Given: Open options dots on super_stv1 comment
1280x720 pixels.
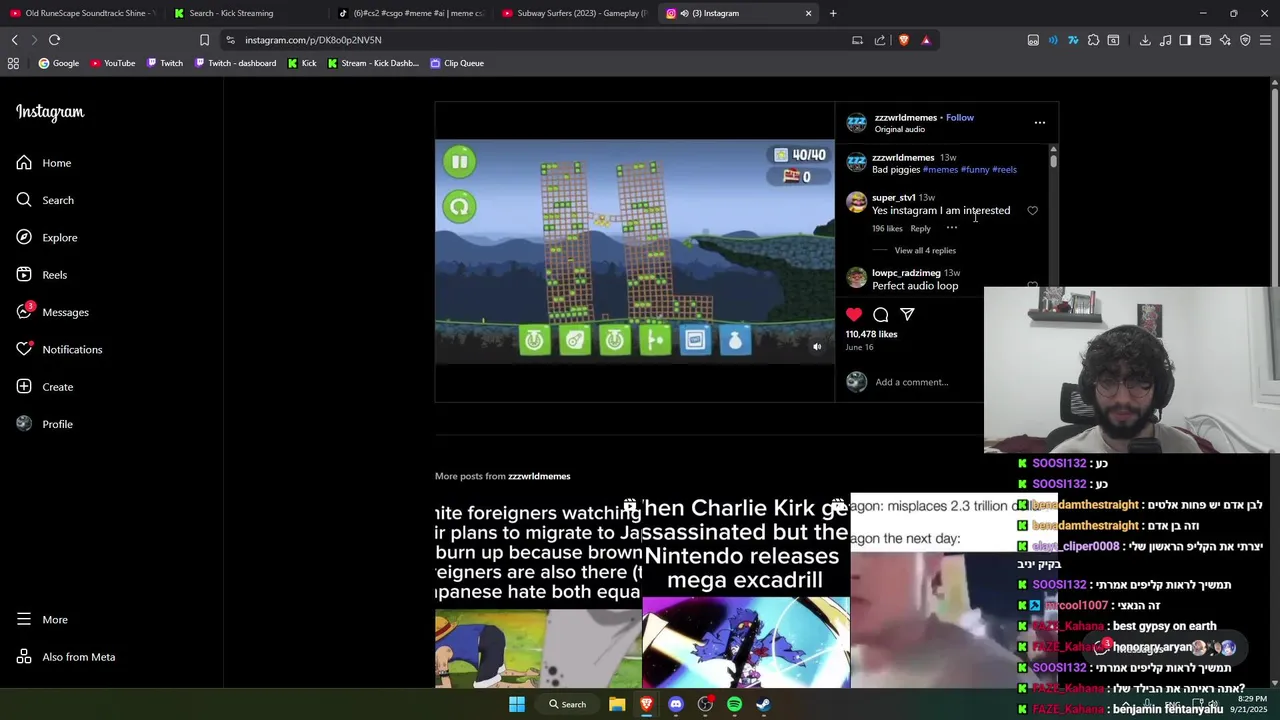Looking at the screenshot, I should pos(952,228).
